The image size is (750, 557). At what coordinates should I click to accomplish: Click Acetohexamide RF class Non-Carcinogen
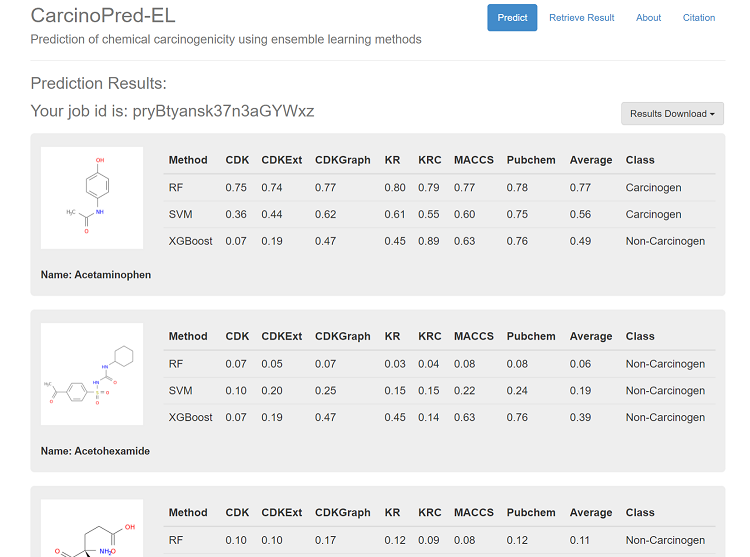(665, 364)
